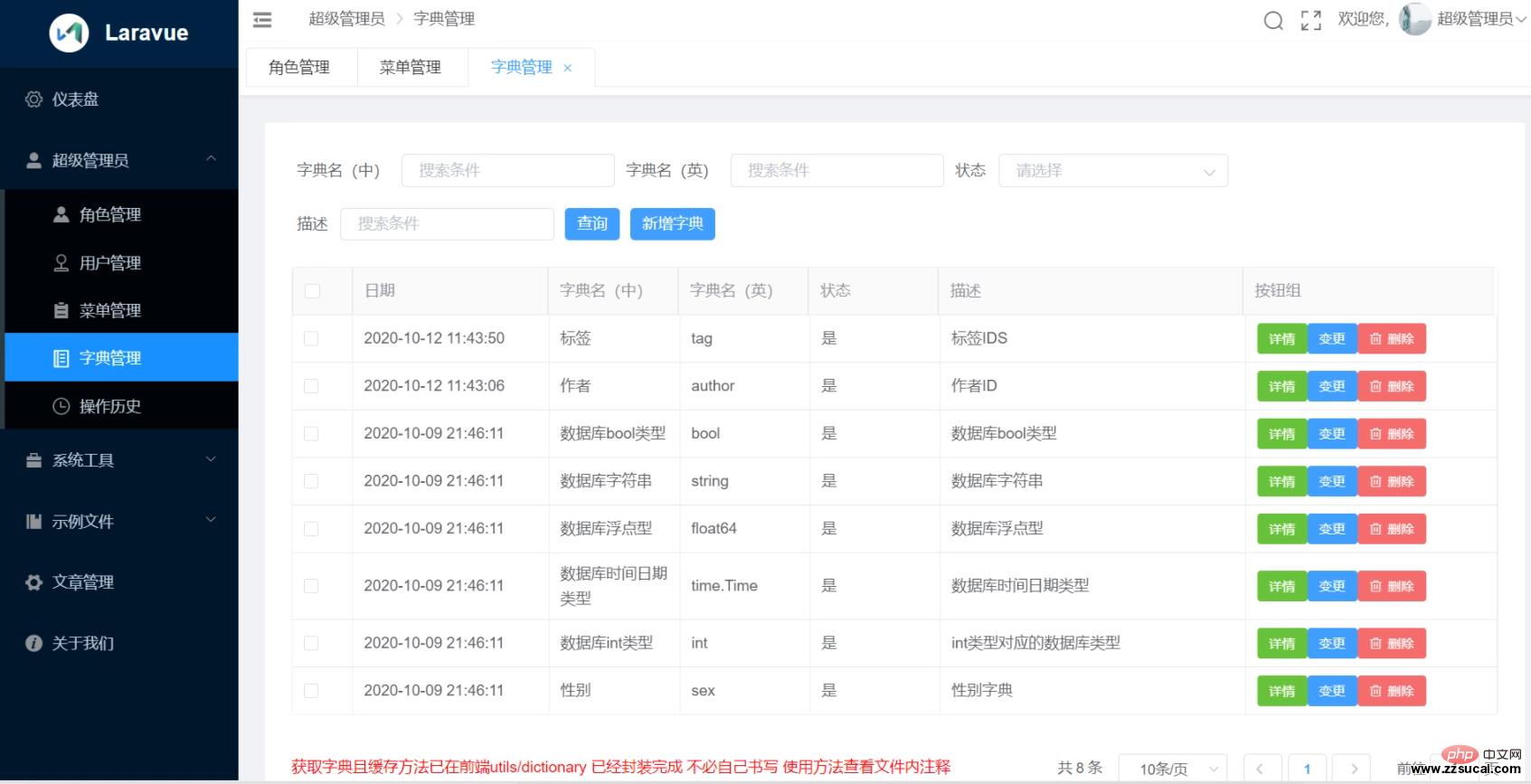Click the 菜单管理 sidebar icon
The image size is (1531, 784).
pyautogui.click(x=61, y=310)
